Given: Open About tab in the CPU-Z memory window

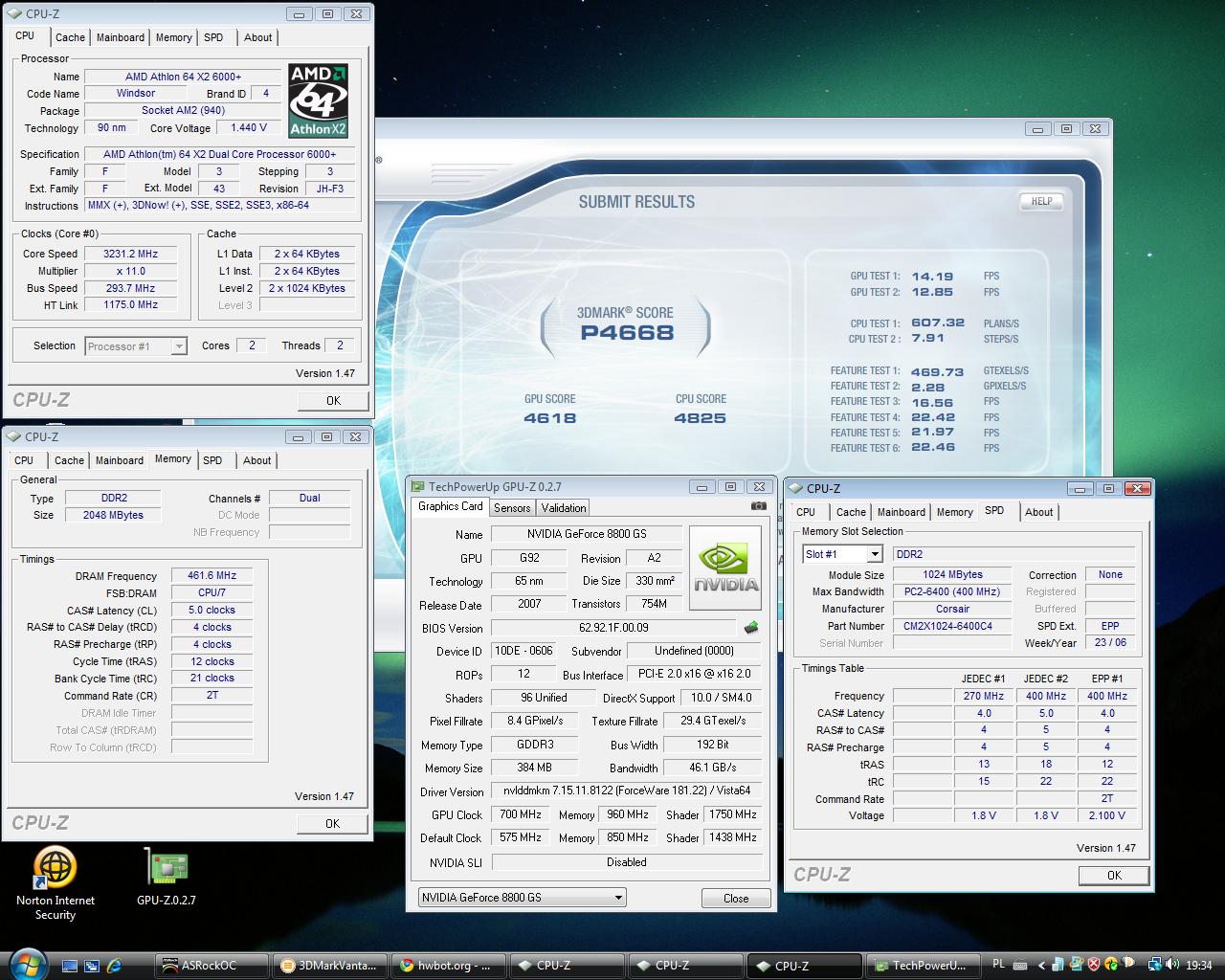Looking at the screenshot, I should pyautogui.click(x=256, y=460).
